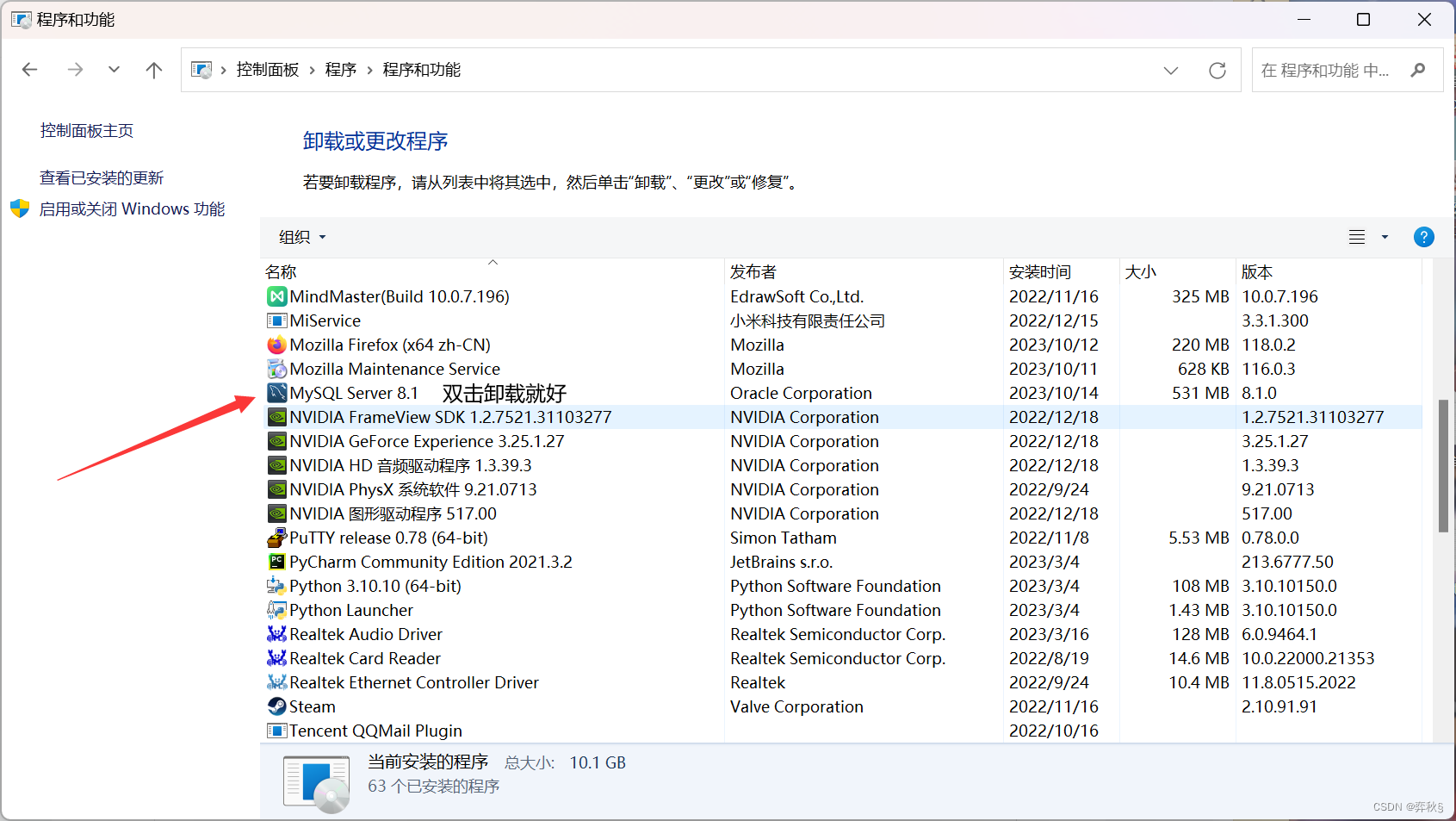Go back with the left arrow
This screenshot has height=821, width=1456.
point(30,70)
